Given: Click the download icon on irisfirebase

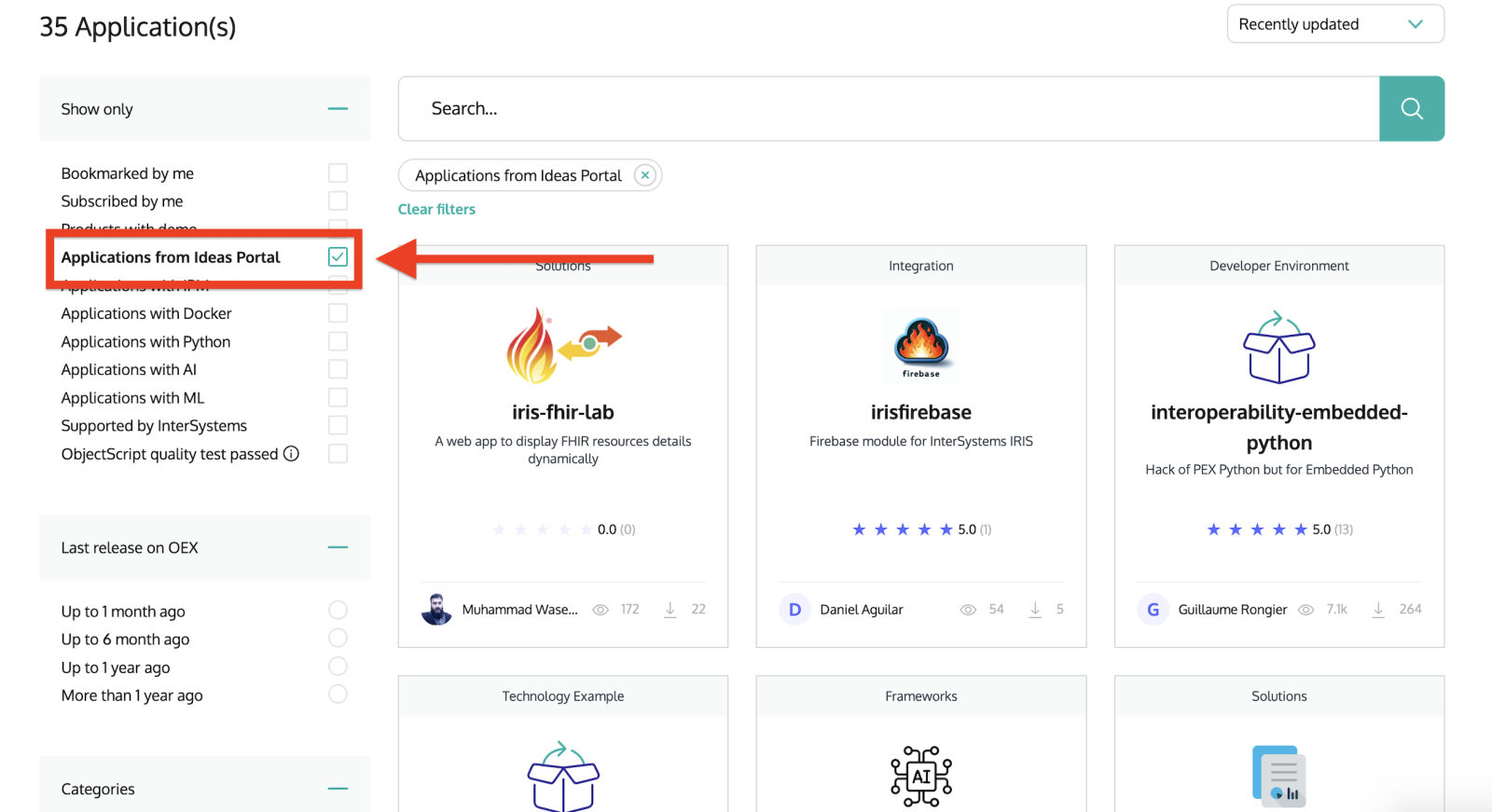Looking at the screenshot, I should coord(1035,610).
